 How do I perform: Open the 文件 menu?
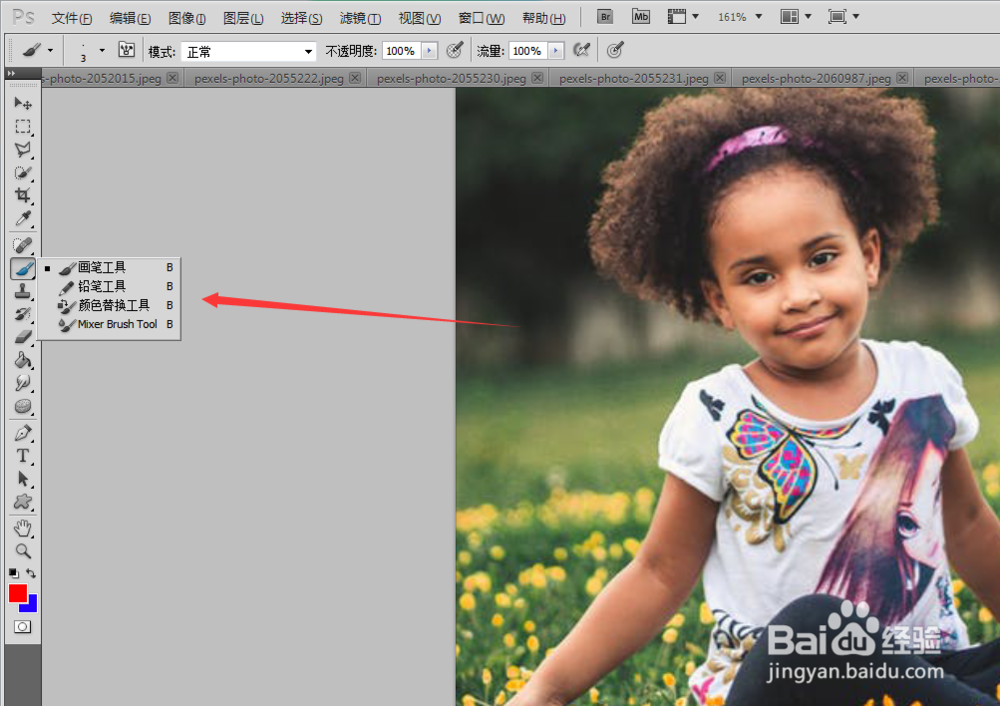(x=72, y=18)
